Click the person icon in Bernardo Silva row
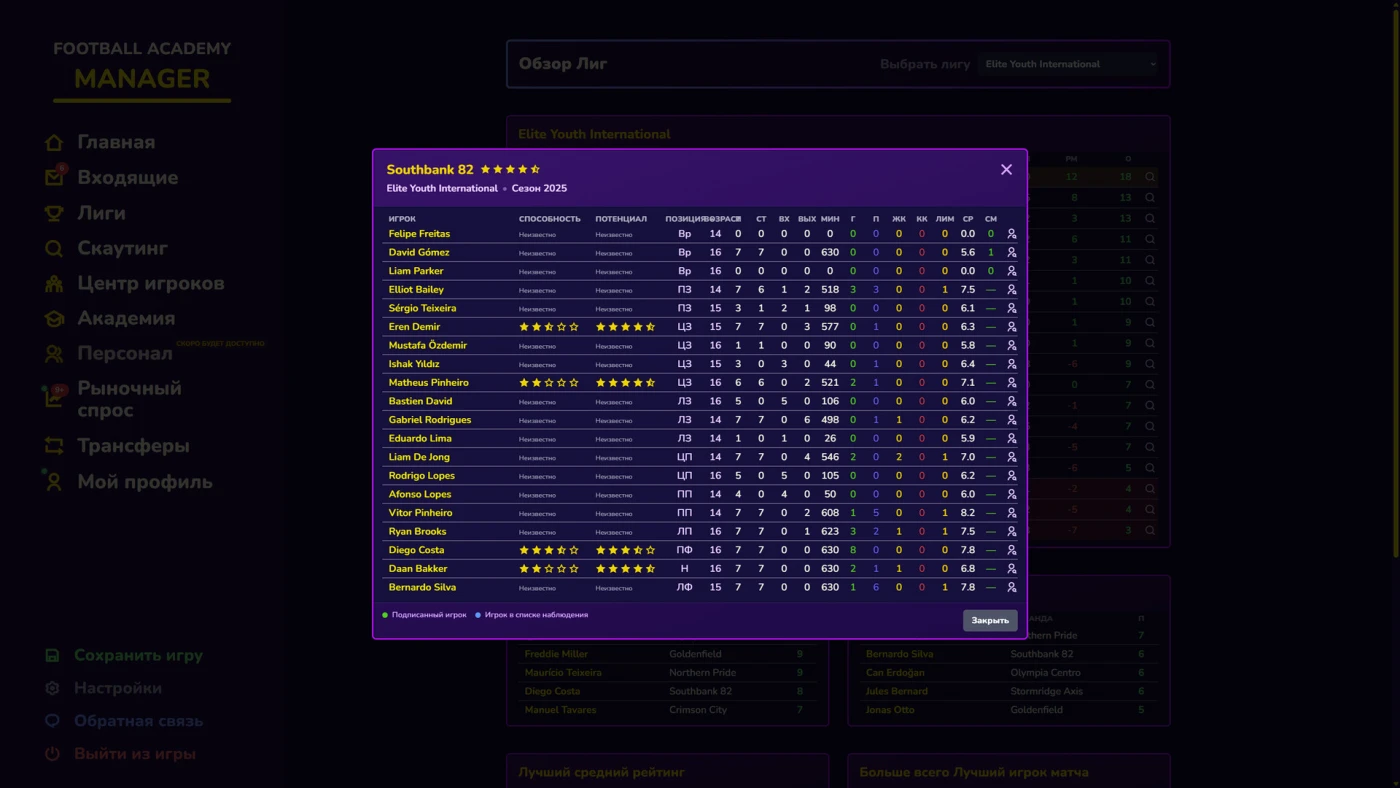 coord(1011,587)
